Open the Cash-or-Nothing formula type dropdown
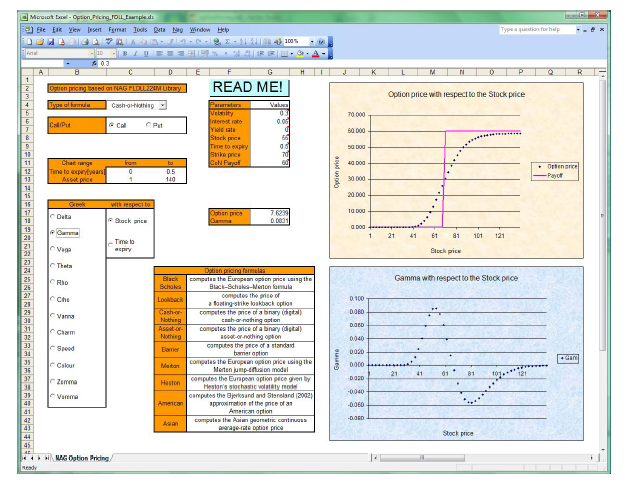The width and height of the screenshot is (624, 488). (163, 104)
